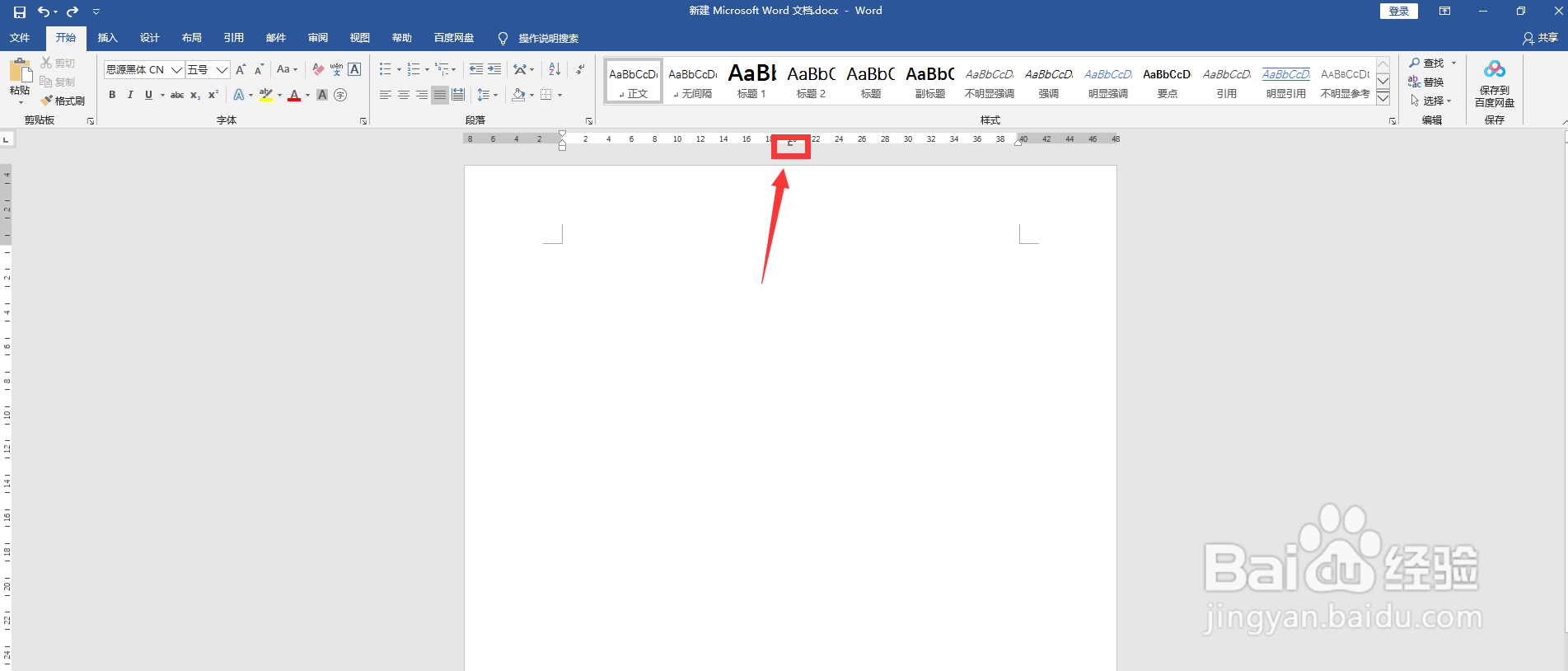Open the font name dropdown (思源黑体 CN)

[x=176, y=69]
